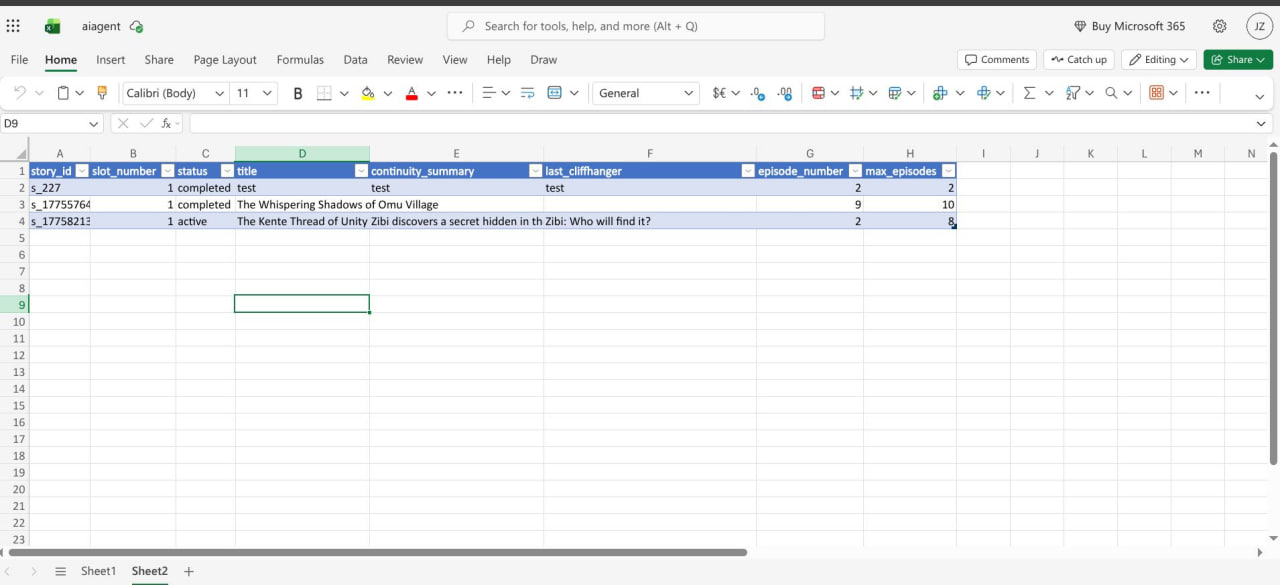
Task: Click the Insert cells icon
Action: point(939,93)
